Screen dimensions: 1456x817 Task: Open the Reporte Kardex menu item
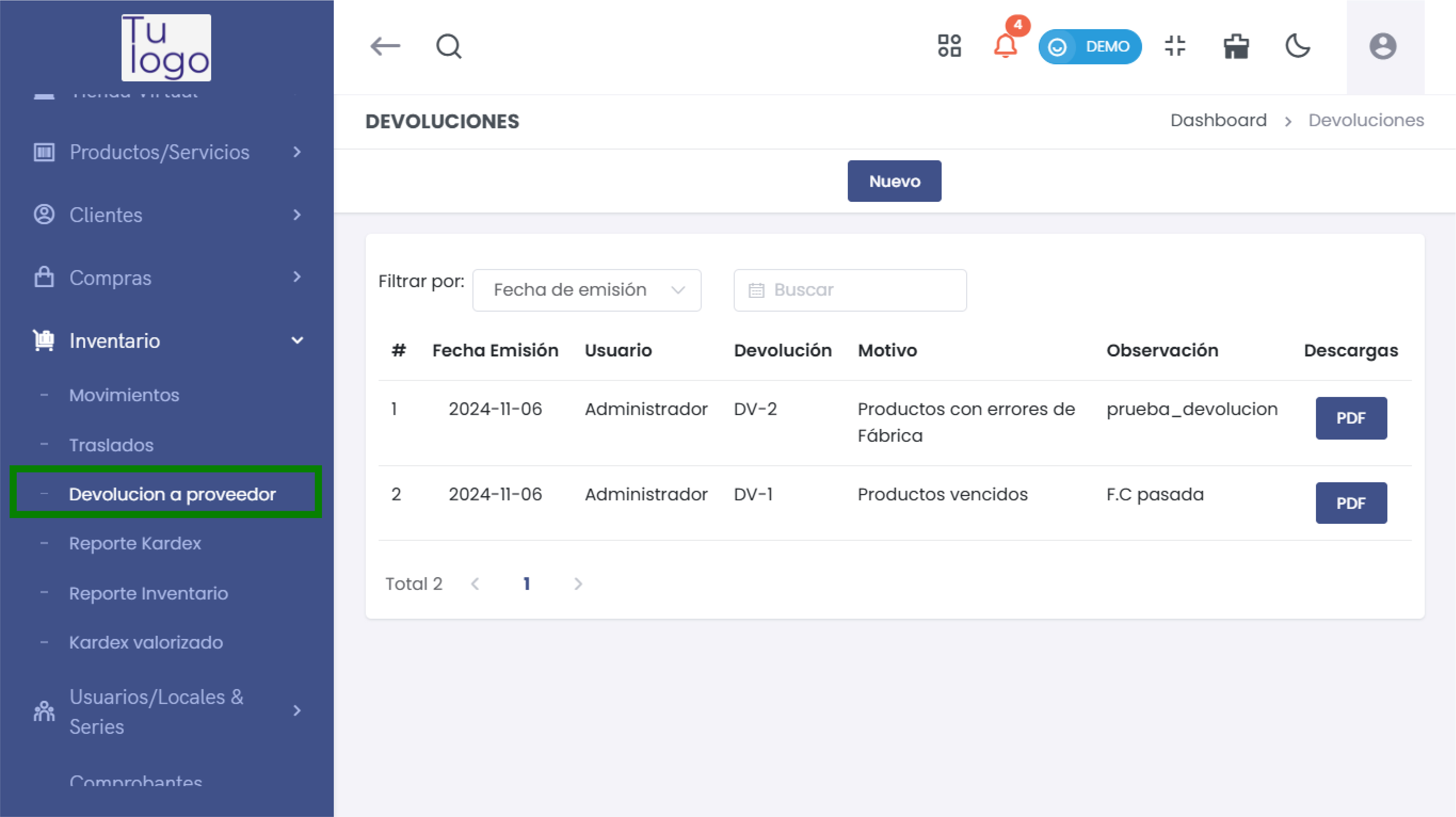tap(135, 543)
